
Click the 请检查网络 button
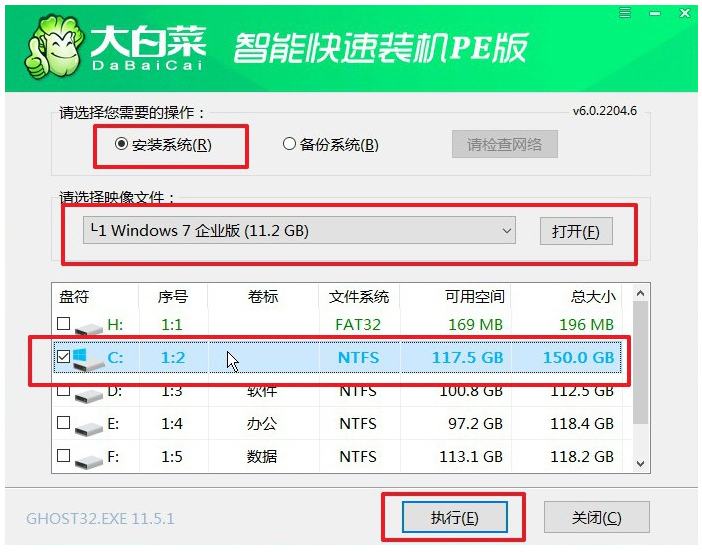coord(505,144)
